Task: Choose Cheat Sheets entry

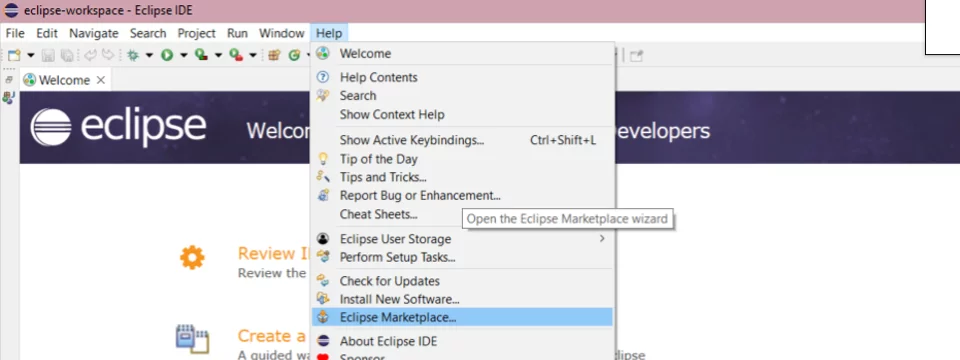Action: (462, 214)
